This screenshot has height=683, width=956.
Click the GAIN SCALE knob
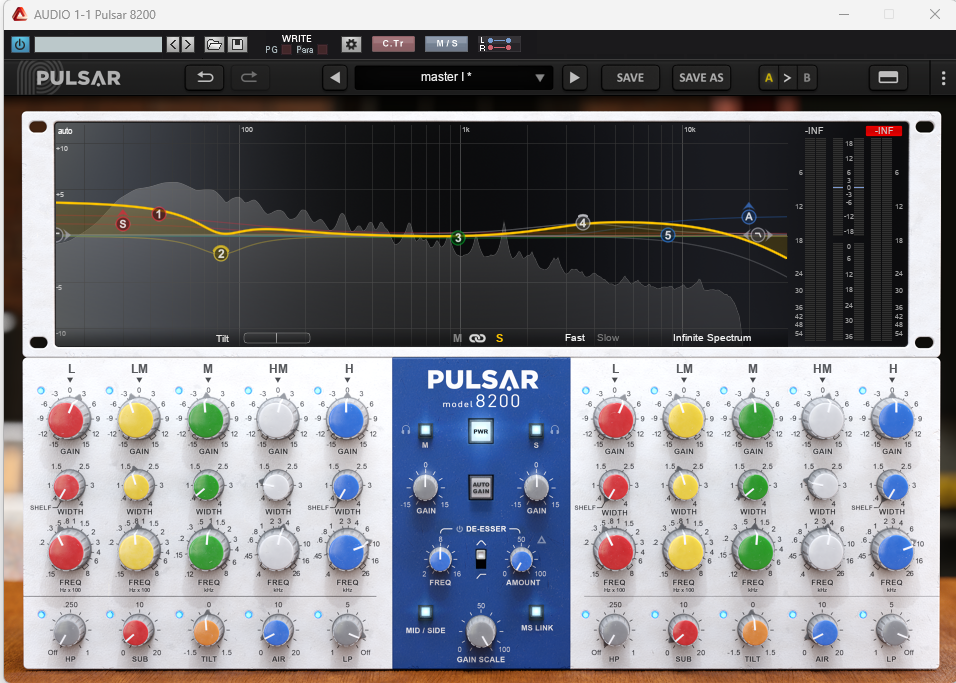(x=481, y=632)
